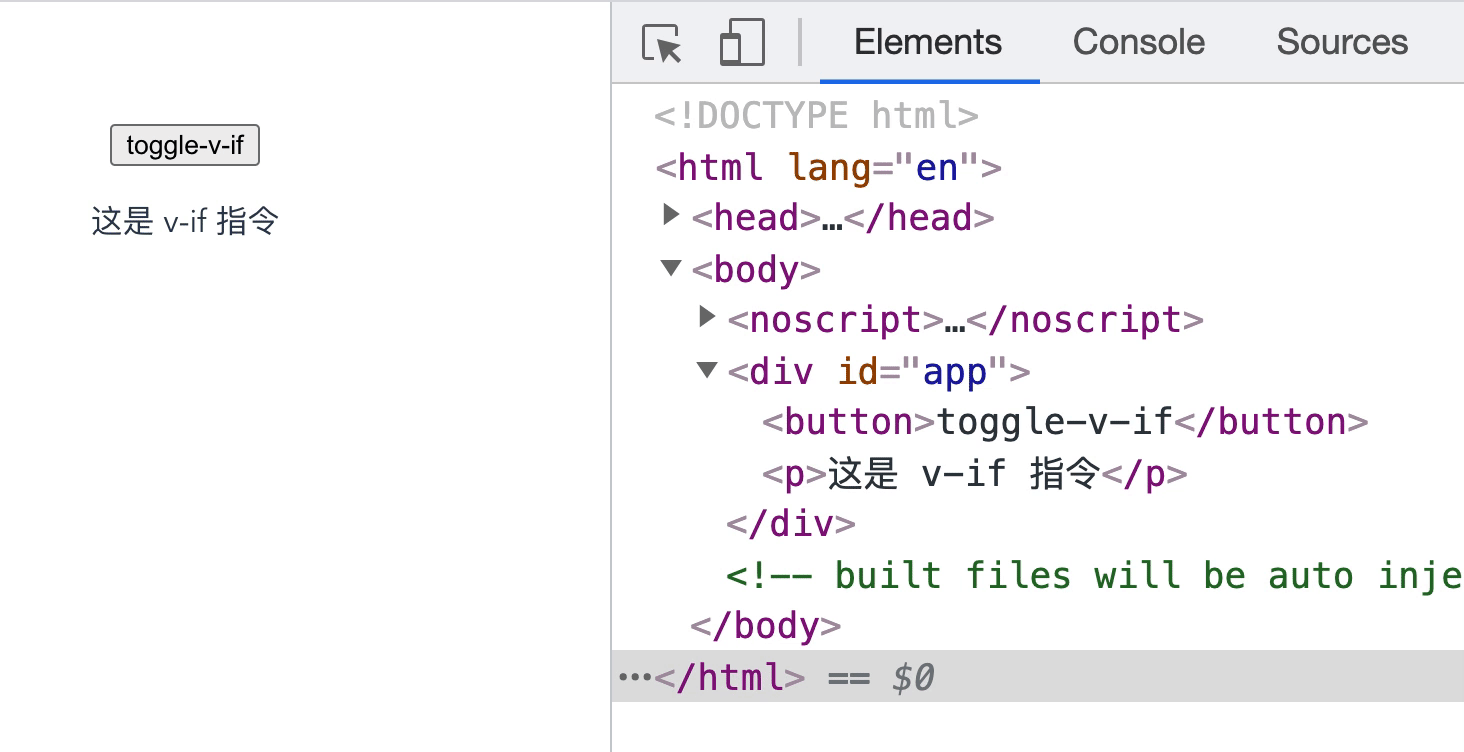The image size is (1464, 752).
Task: Collapse the body element node
Action: tap(670, 267)
